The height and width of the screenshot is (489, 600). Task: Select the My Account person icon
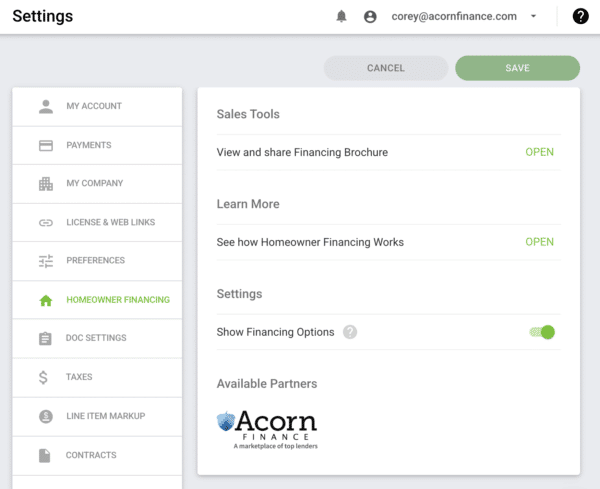pyautogui.click(x=46, y=106)
